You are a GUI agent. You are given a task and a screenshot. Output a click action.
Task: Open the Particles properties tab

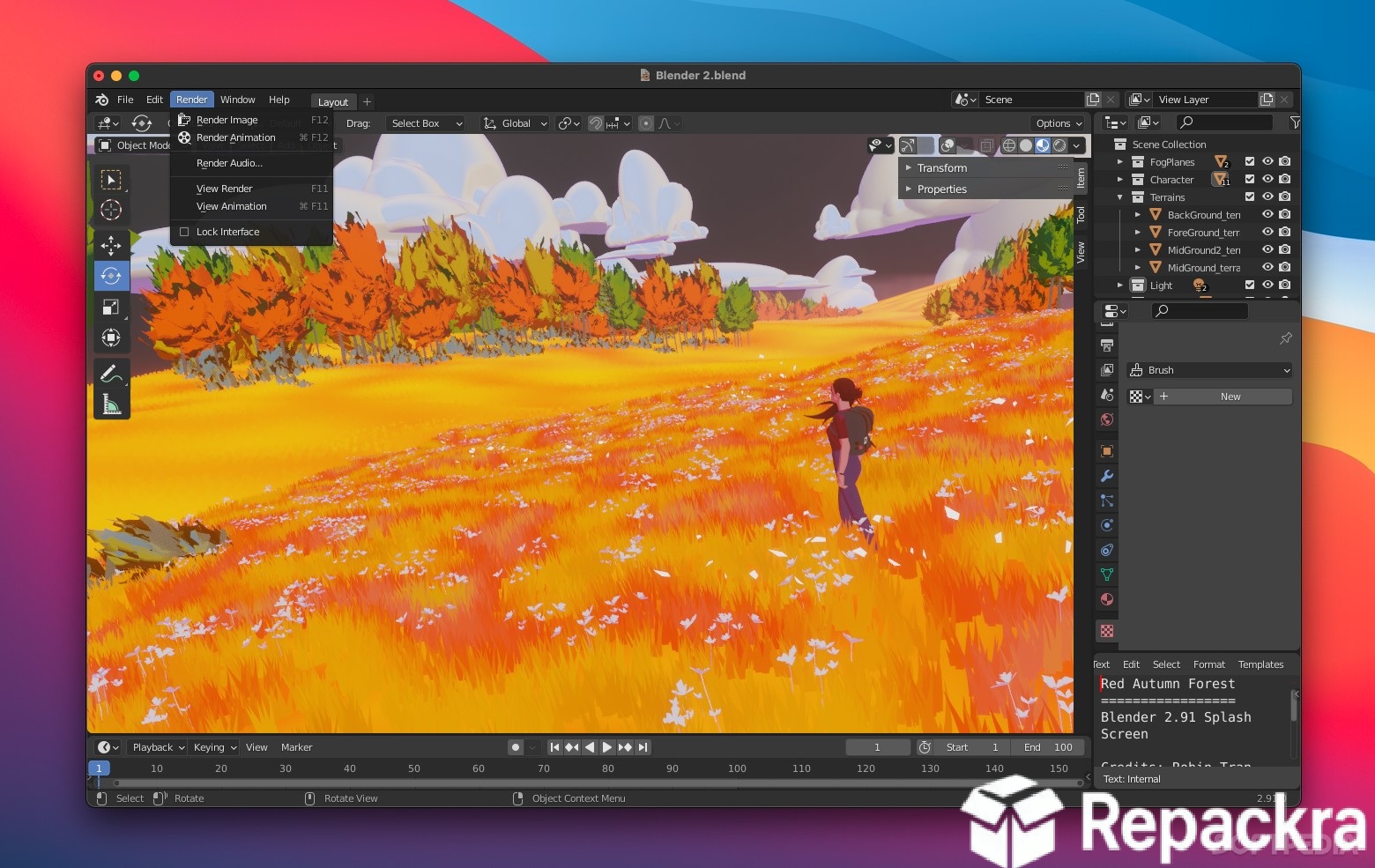pyautogui.click(x=1107, y=501)
